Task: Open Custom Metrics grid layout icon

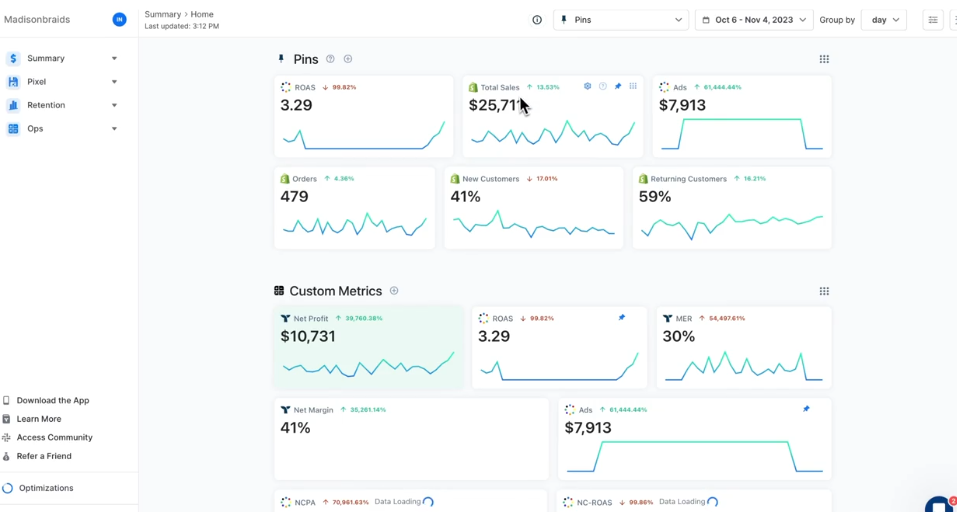Action: coord(824,291)
